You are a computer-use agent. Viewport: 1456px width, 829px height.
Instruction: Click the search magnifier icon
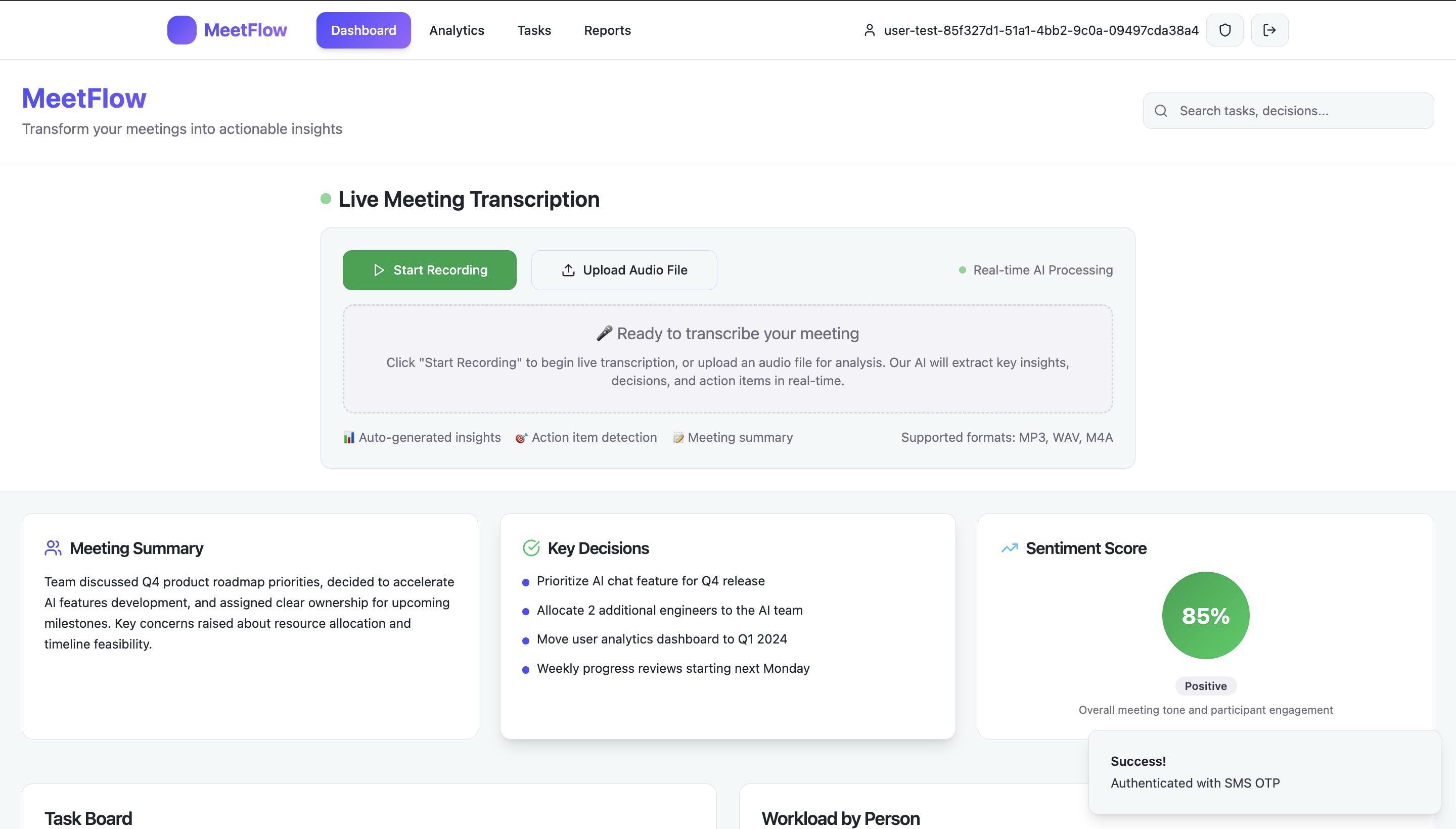coord(1160,111)
